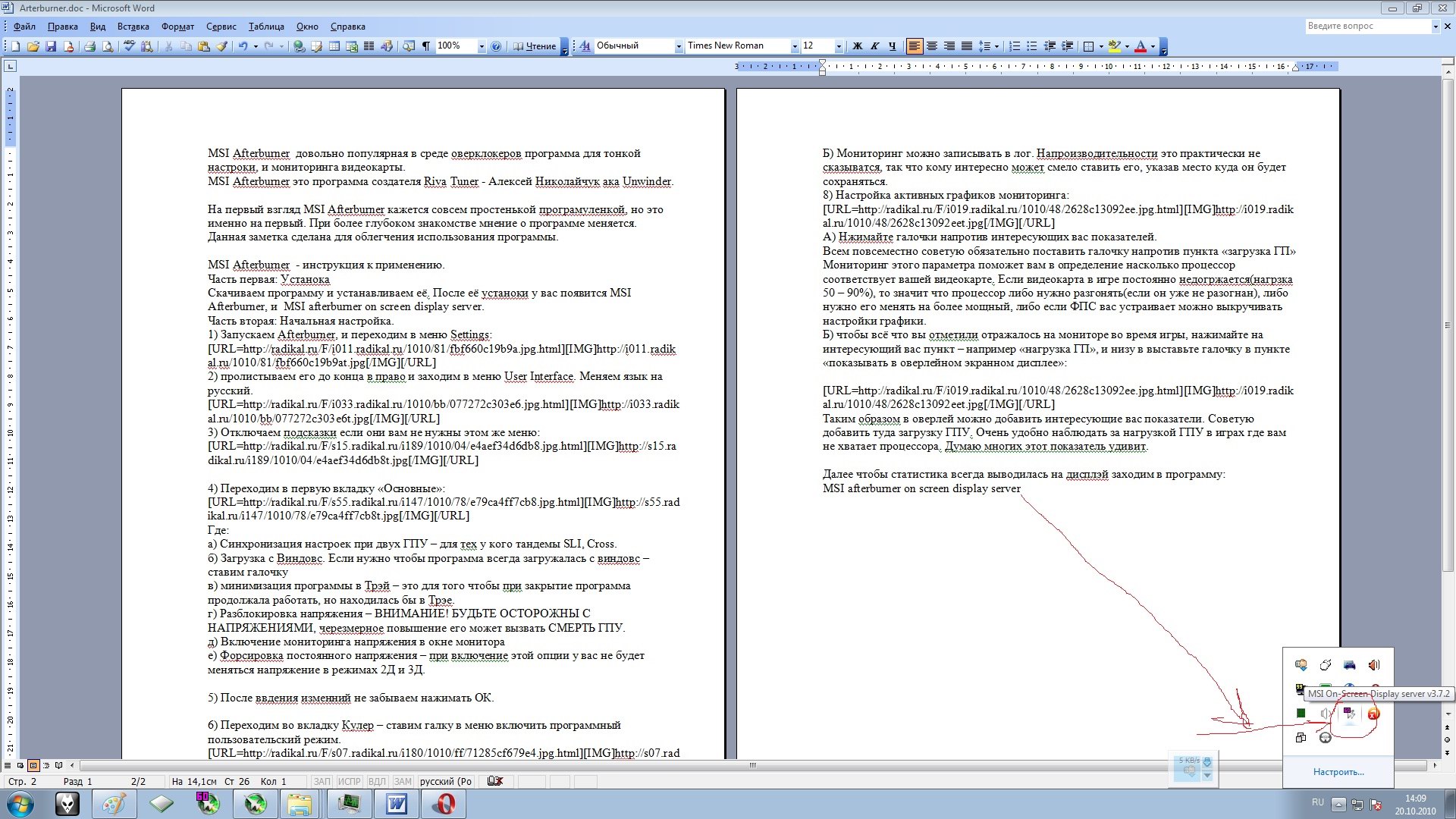Click the numbered list icon

click(1014, 46)
